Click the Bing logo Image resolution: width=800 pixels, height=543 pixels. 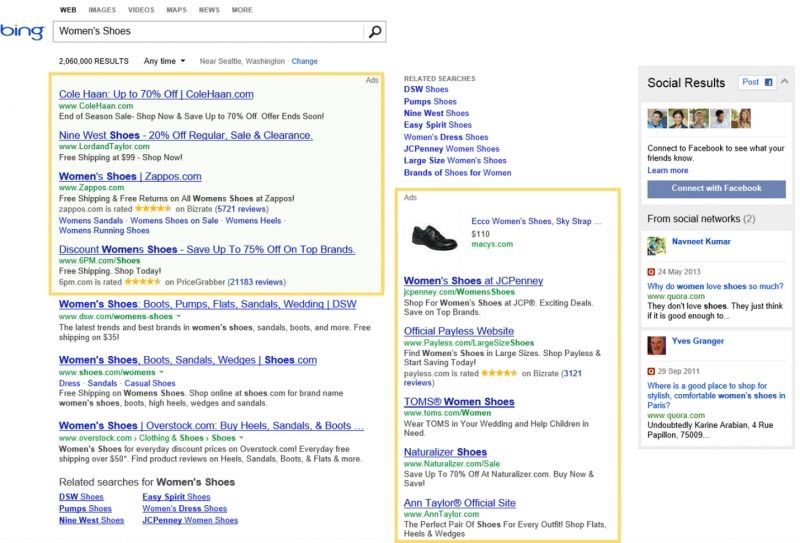click(x=22, y=32)
